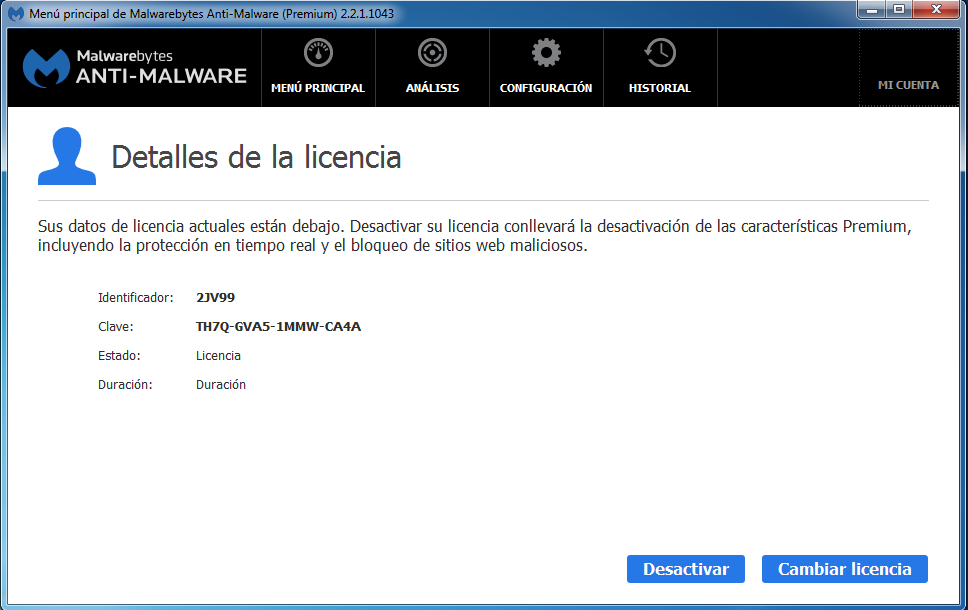The width and height of the screenshot is (968, 610).
Task: Click the blue user profile icon
Action: coord(67,156)
